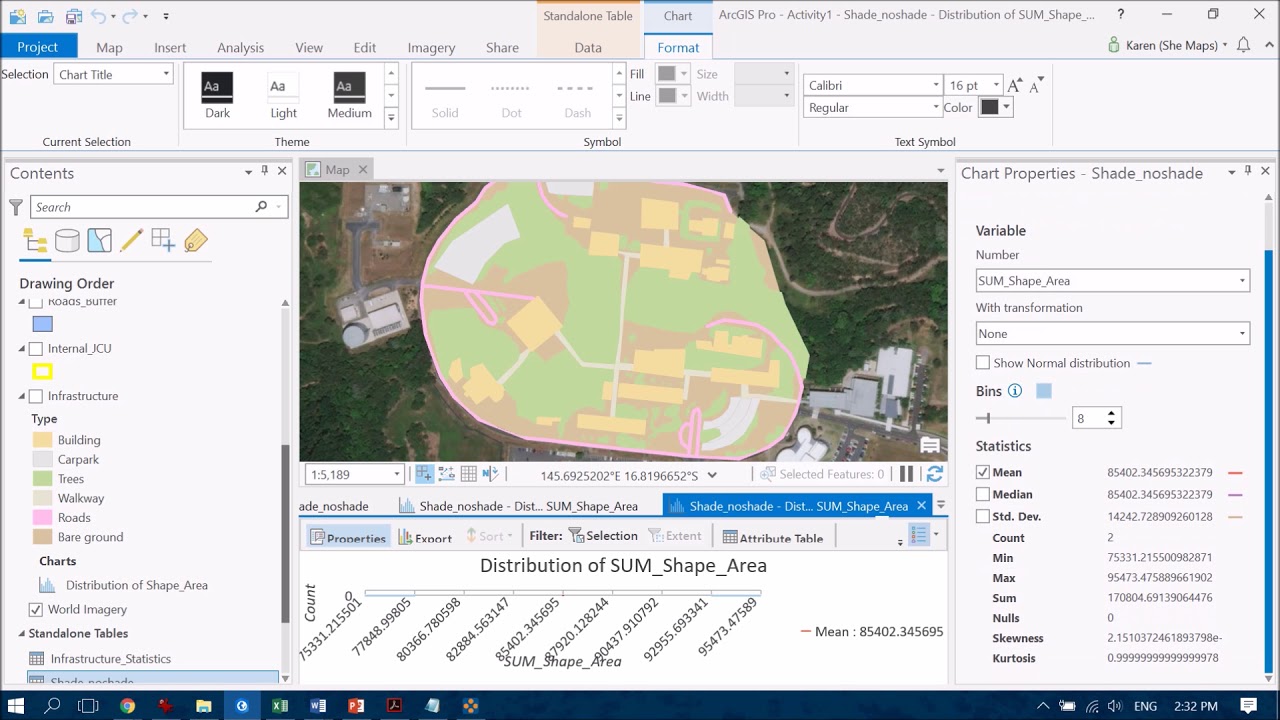Viewport: 1280px width, 720px height.
Task: Select List By Data Source cylinder icon
Action: [x=67, y=241]
